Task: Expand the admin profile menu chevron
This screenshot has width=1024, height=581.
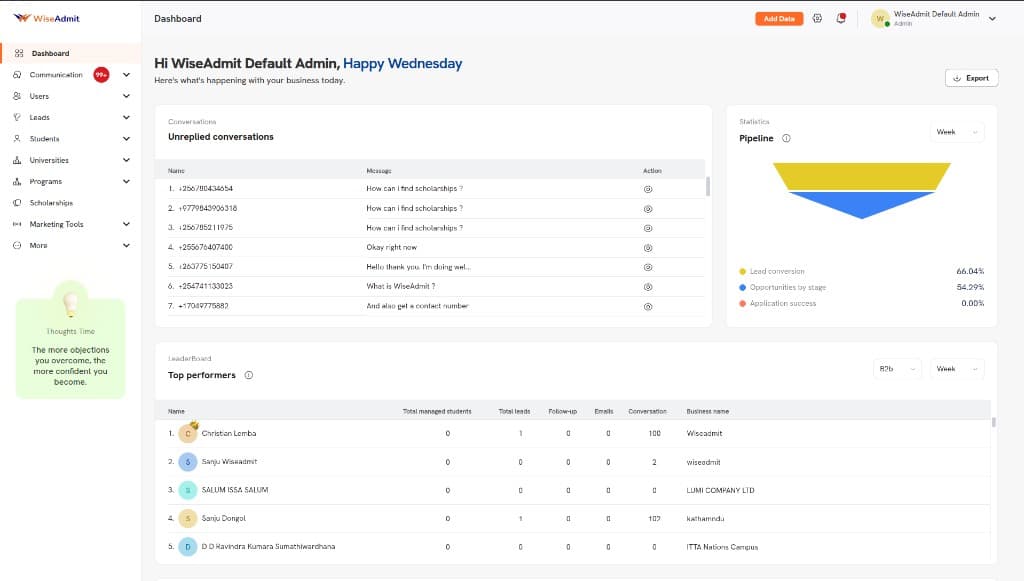Action: tap(992, 18)
